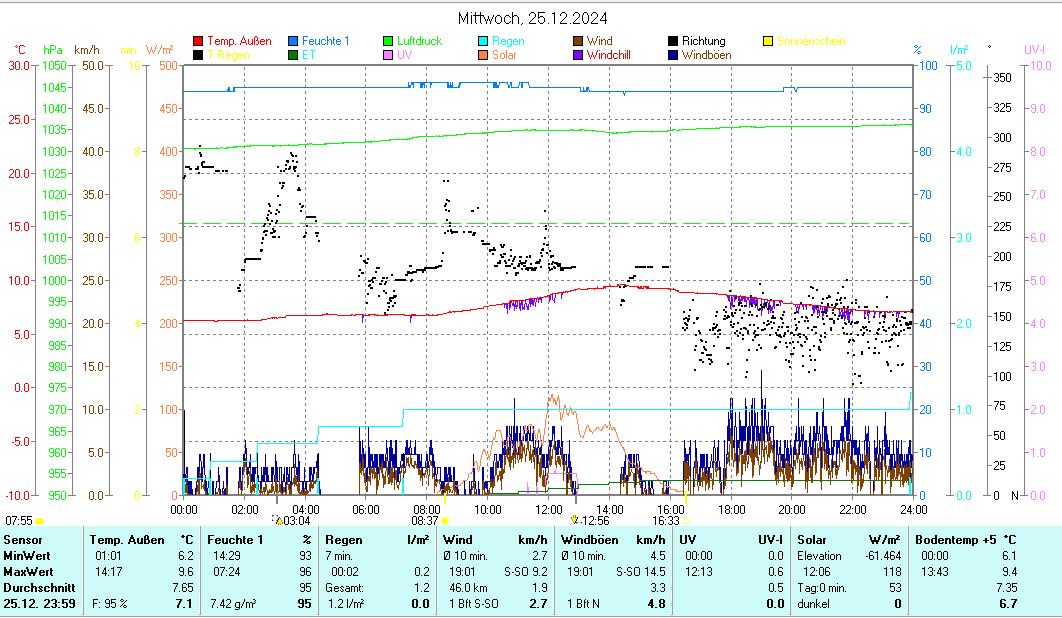Screen dimensions: 1062x618
Task: Click the S-SO 14.5 gust maximum value
Action: pos(641,572)
